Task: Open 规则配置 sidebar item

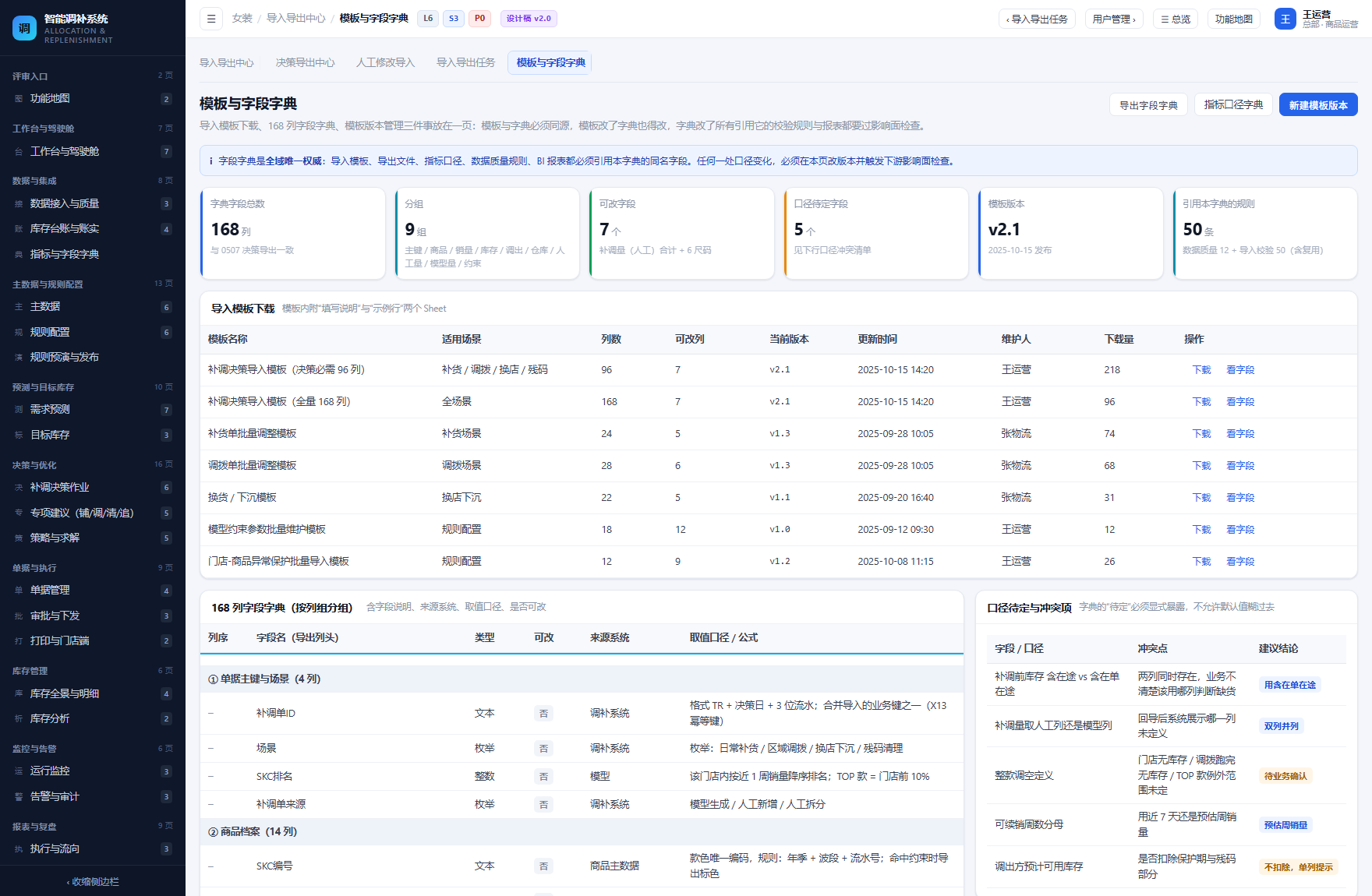Action: [93, 333]
